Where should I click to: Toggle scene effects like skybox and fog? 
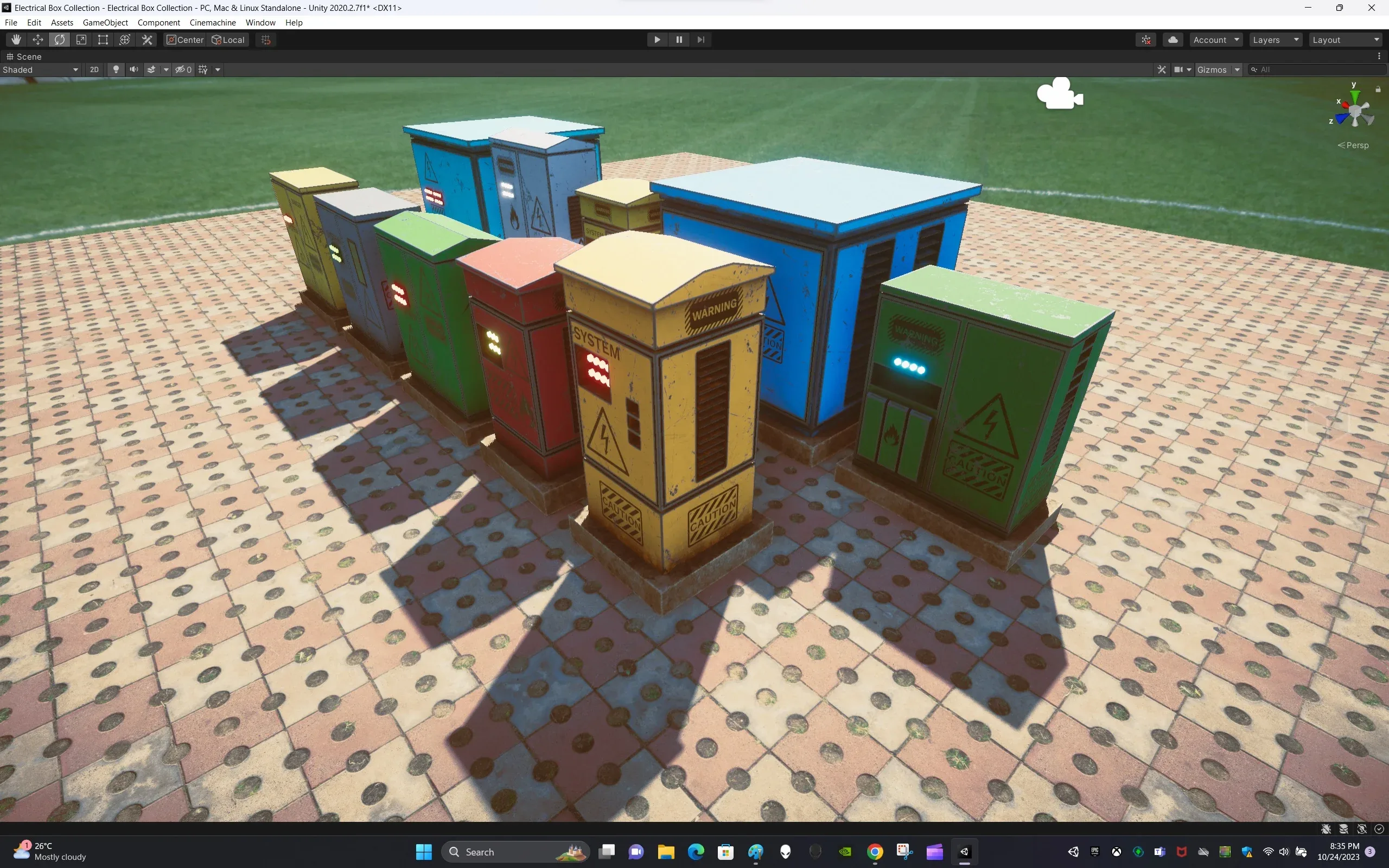pos(151,69)
